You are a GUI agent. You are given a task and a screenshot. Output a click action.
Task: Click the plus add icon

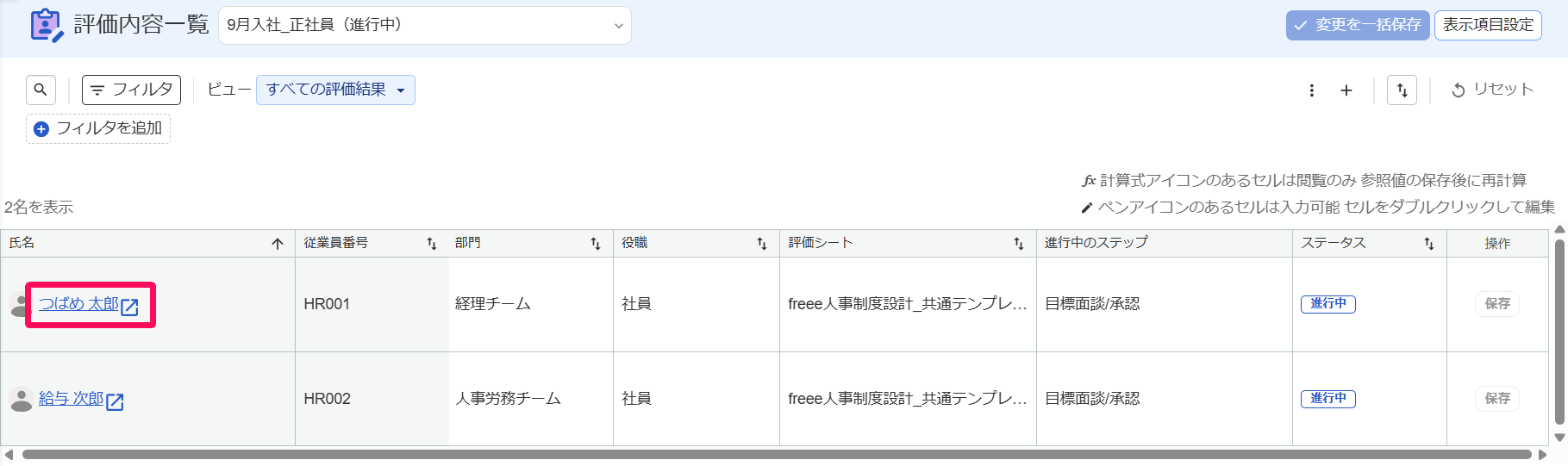1346,90
